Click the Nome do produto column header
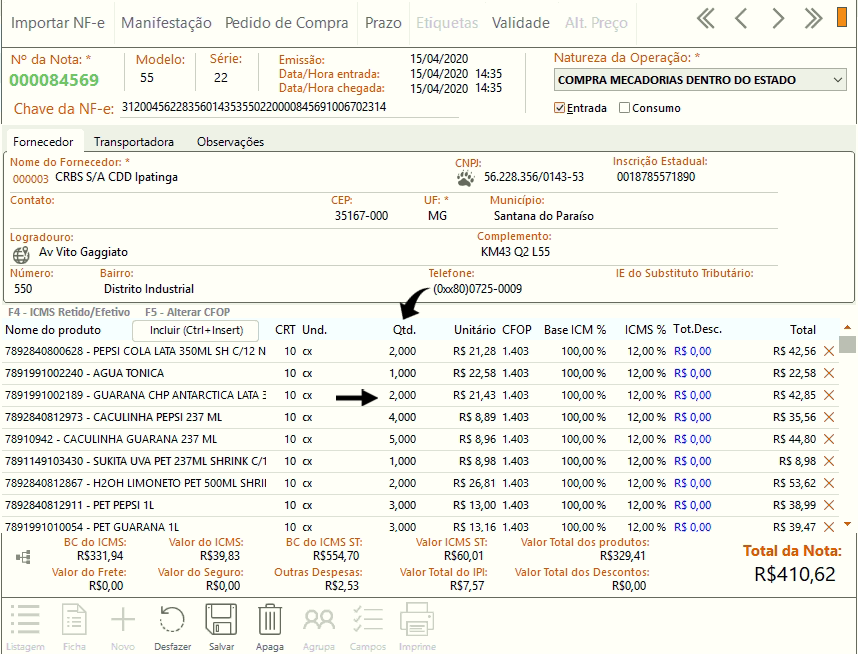This screenshot has height=654, width=858. click(x=53, y=330)
